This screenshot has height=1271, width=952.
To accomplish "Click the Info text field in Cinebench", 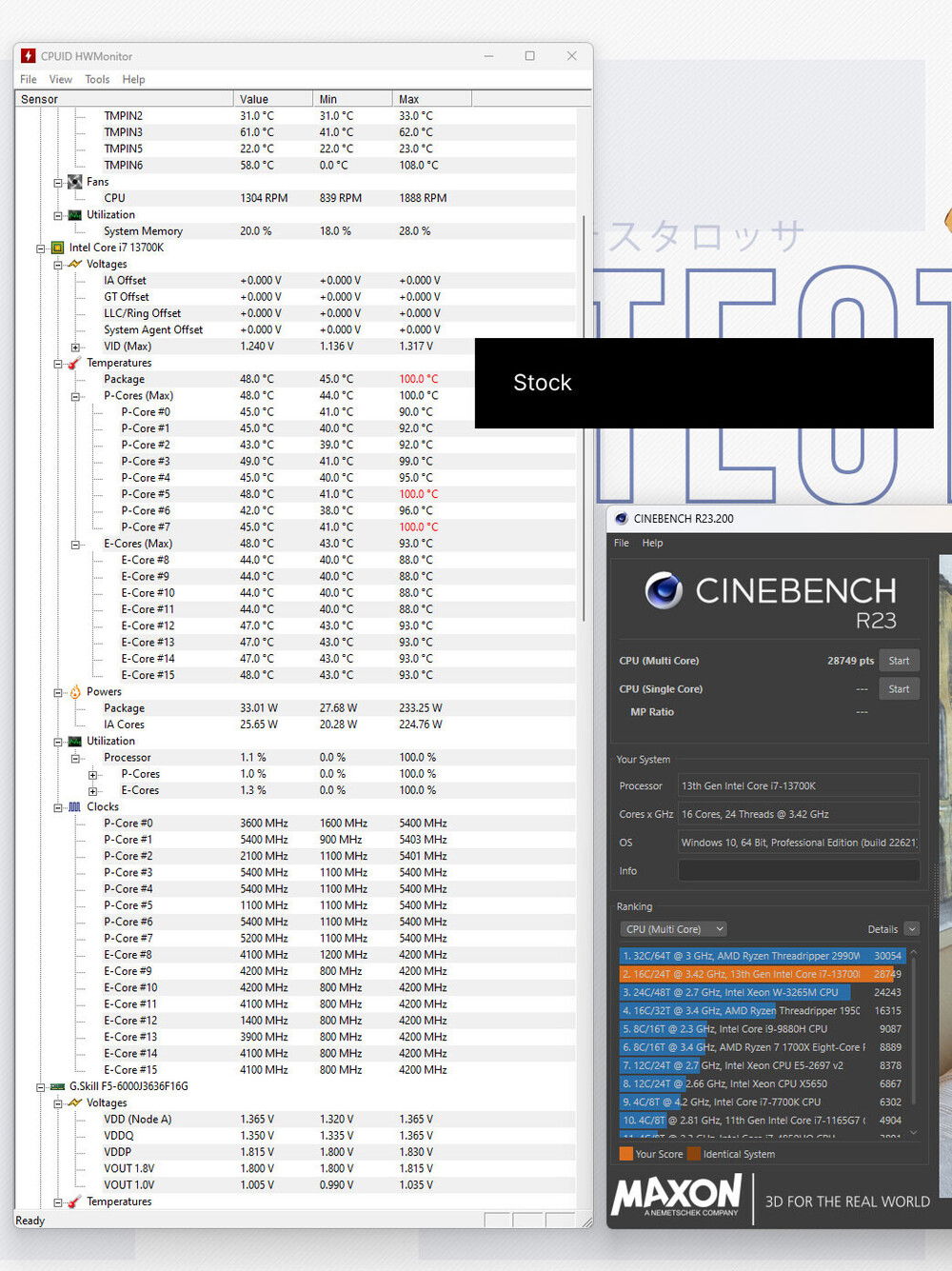I will point(798,871).
